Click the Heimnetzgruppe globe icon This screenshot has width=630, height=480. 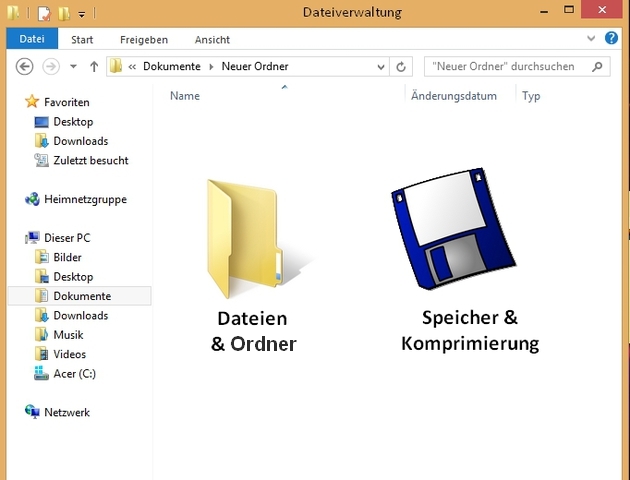(32, 199)
